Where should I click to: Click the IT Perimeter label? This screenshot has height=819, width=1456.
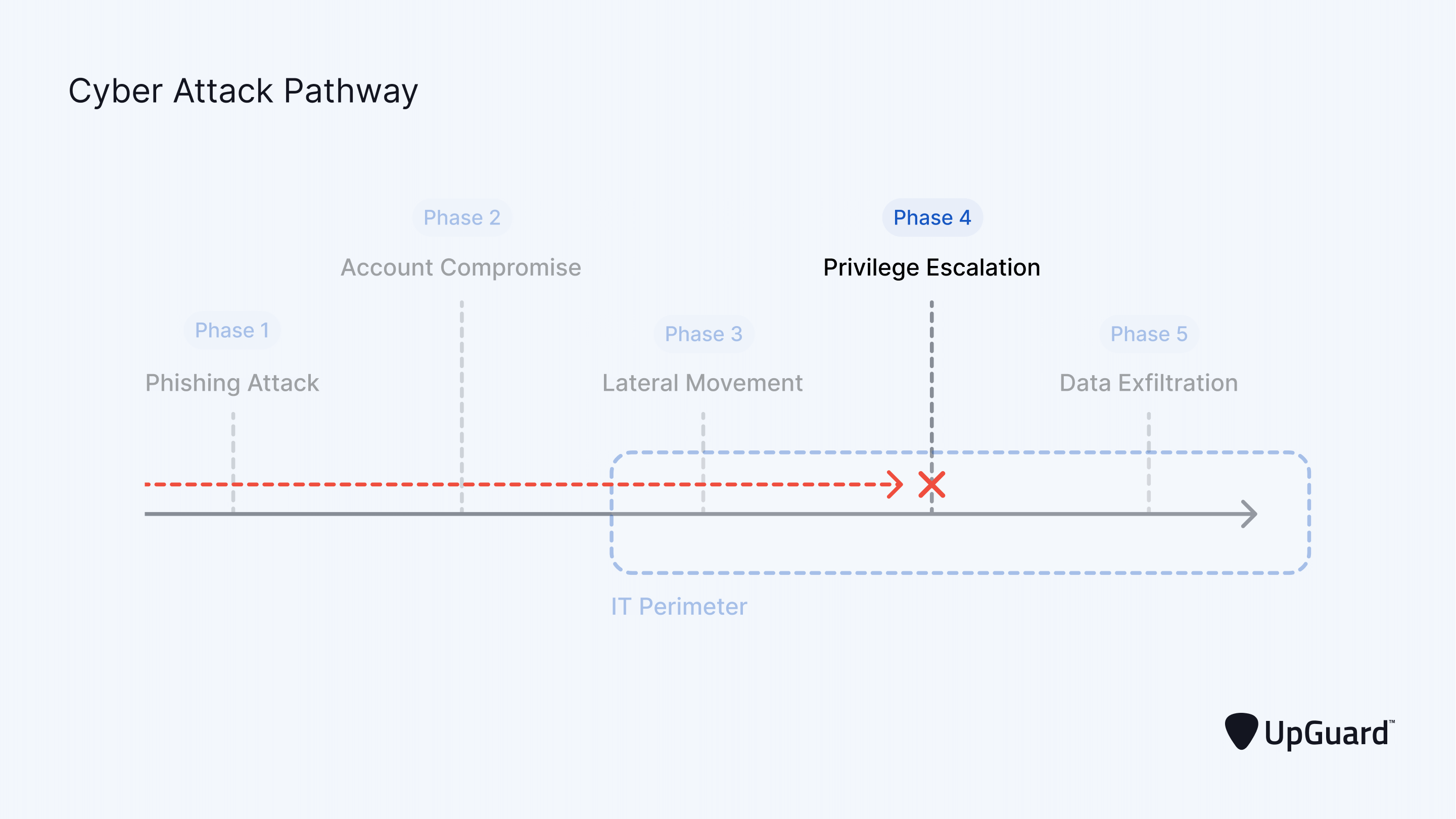point(679,607)
